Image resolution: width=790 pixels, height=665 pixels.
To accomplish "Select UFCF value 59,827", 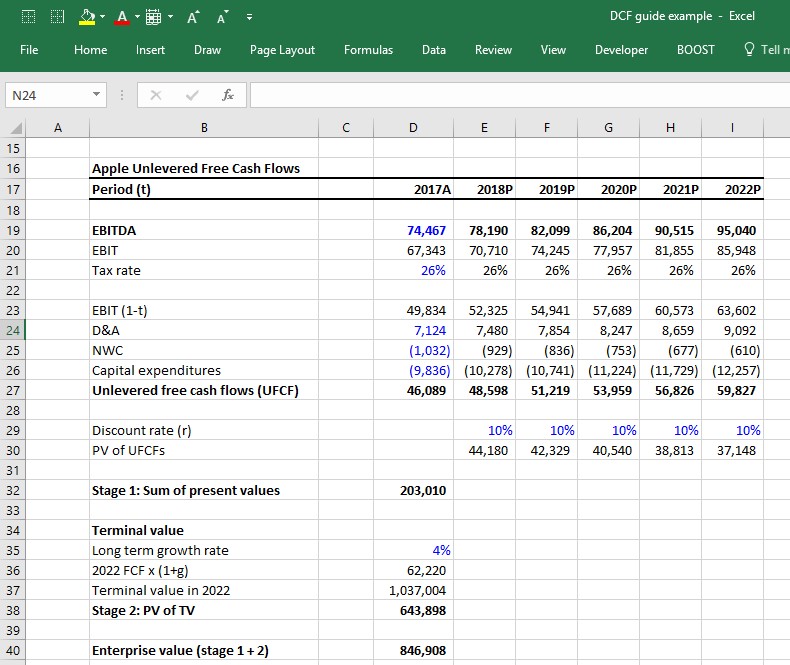I will pos(732,390).
